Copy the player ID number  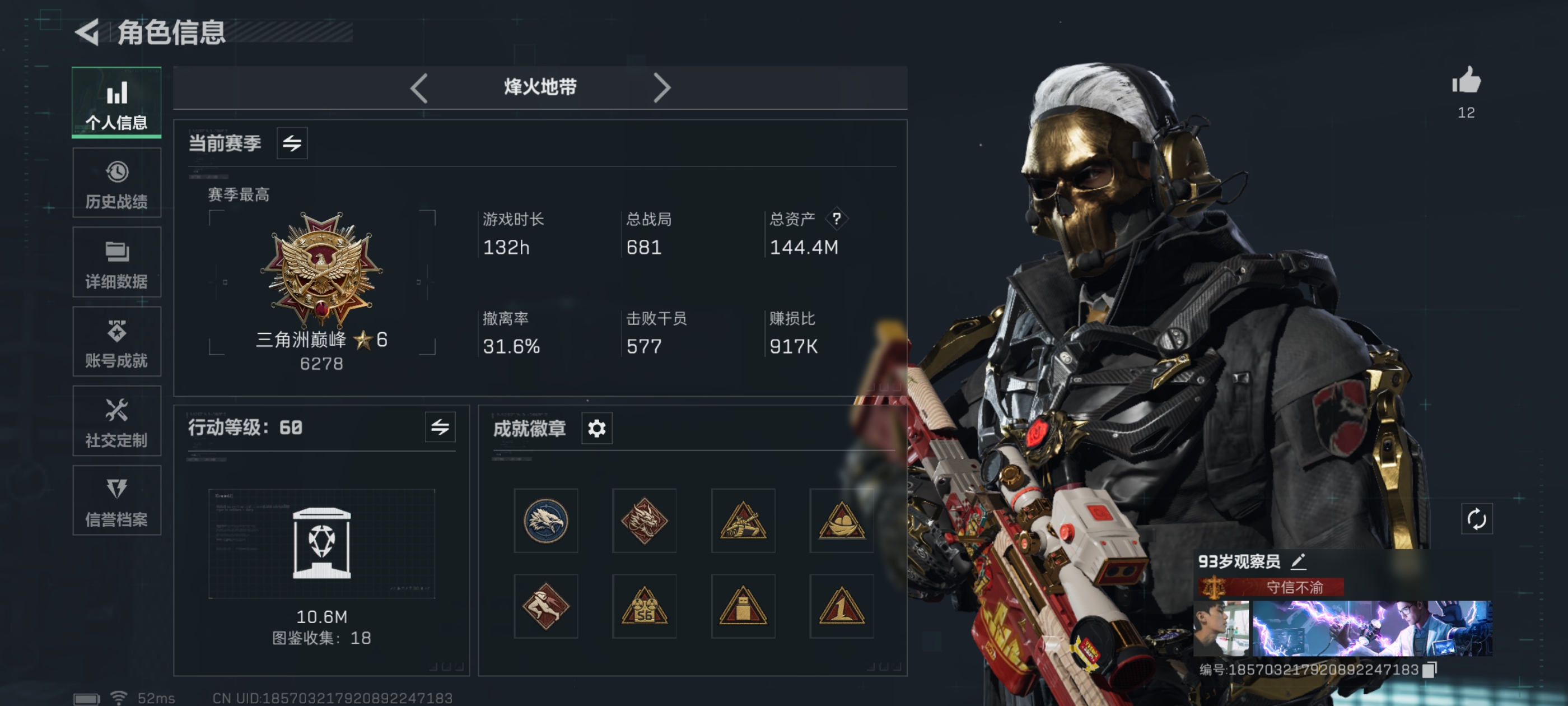tap(1430, 670)
